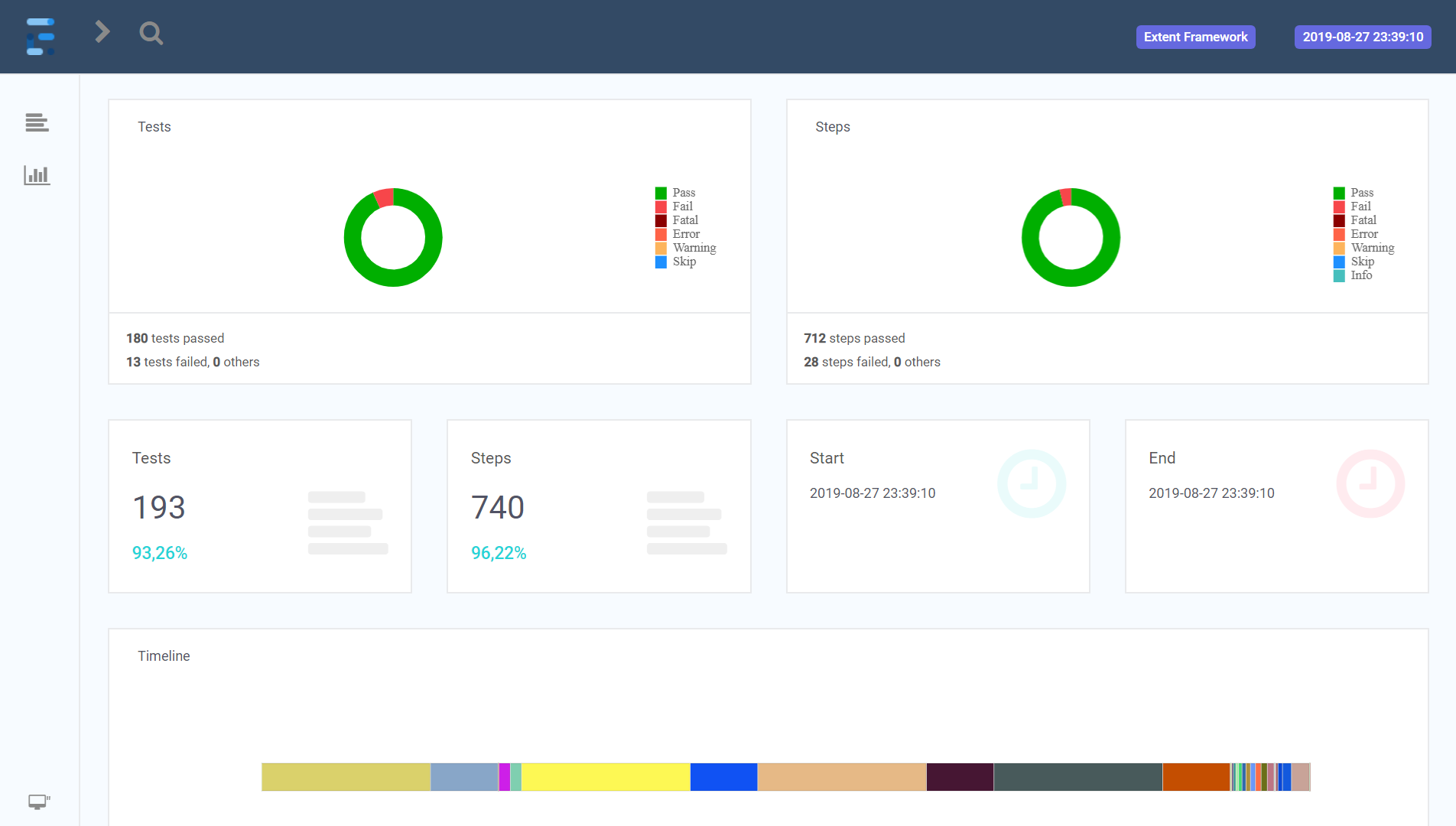This screenshot has height=826, width=1456.
Task: Click the peach tan timeline segment
Action: [x=842, y=777]
